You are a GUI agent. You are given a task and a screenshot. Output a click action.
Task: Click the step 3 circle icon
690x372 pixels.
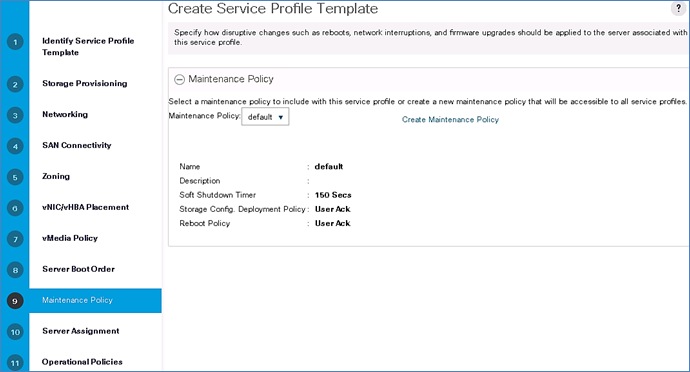coord(15,115)
